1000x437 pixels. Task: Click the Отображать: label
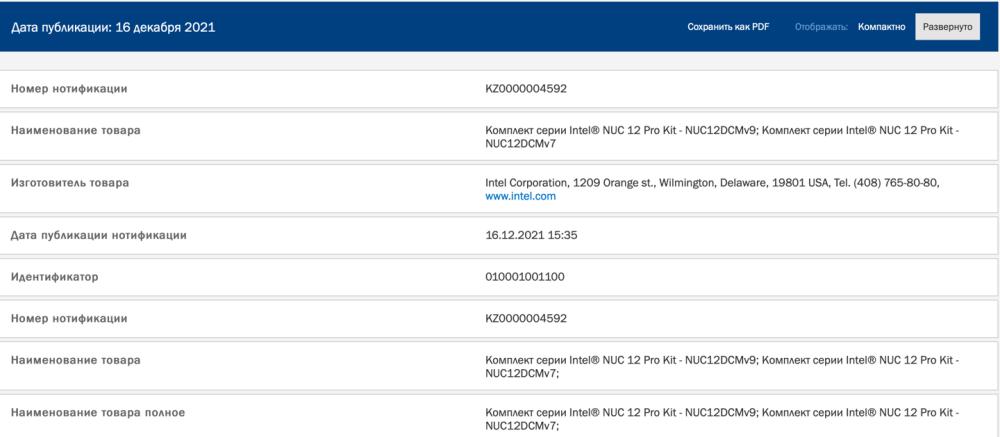(x=821, y=27)
